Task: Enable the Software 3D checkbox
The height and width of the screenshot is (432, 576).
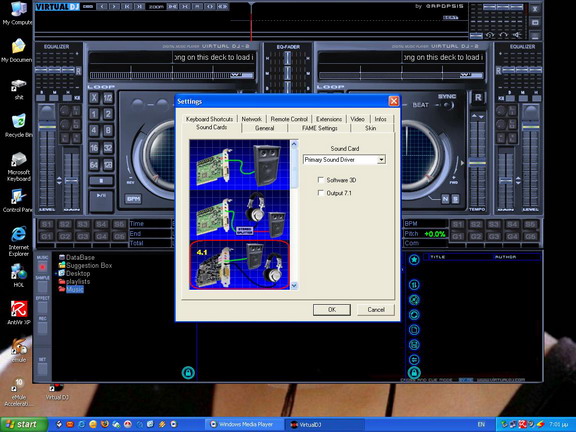Action: pos(321,180)
